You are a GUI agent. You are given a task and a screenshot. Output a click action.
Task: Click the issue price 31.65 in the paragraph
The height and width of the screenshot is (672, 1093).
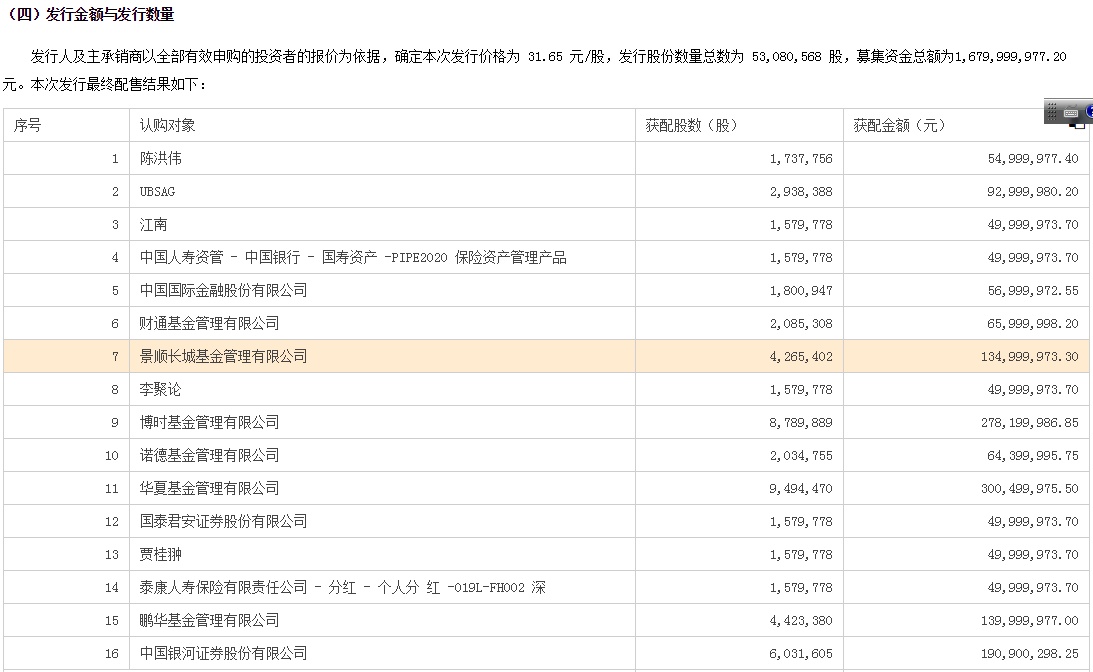click(x=545, y=56)
